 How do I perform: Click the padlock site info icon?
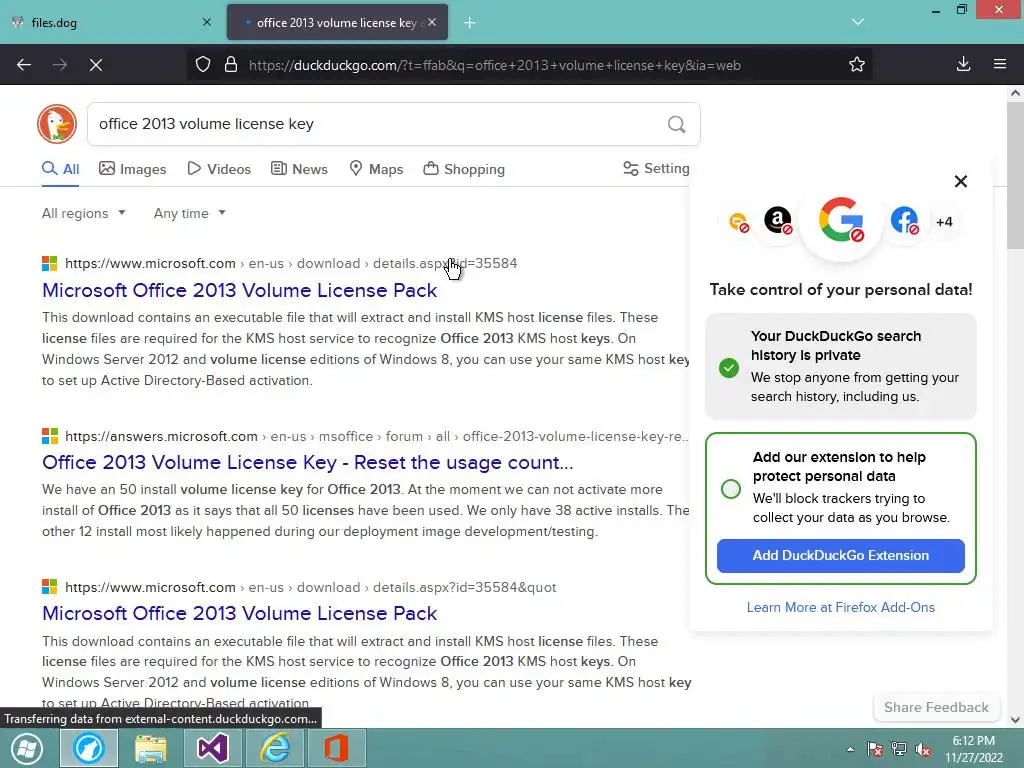(231, 65)
